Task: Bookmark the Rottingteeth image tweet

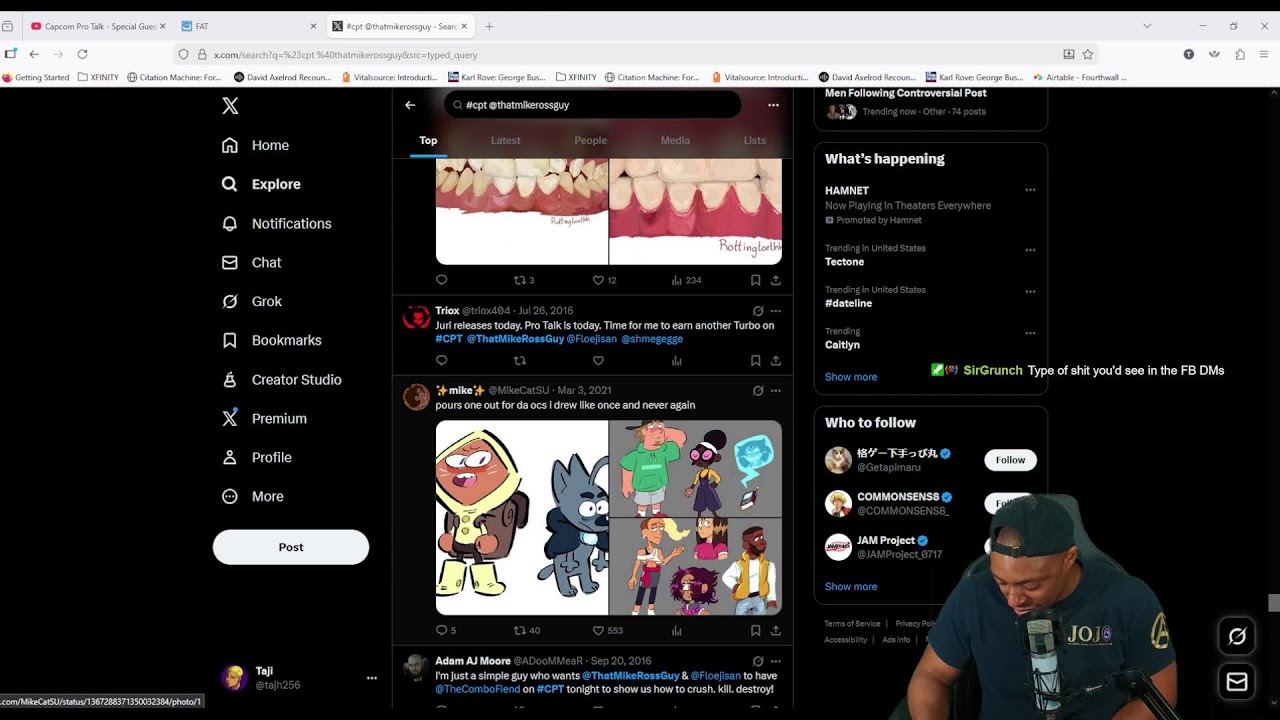Action: 756,280
